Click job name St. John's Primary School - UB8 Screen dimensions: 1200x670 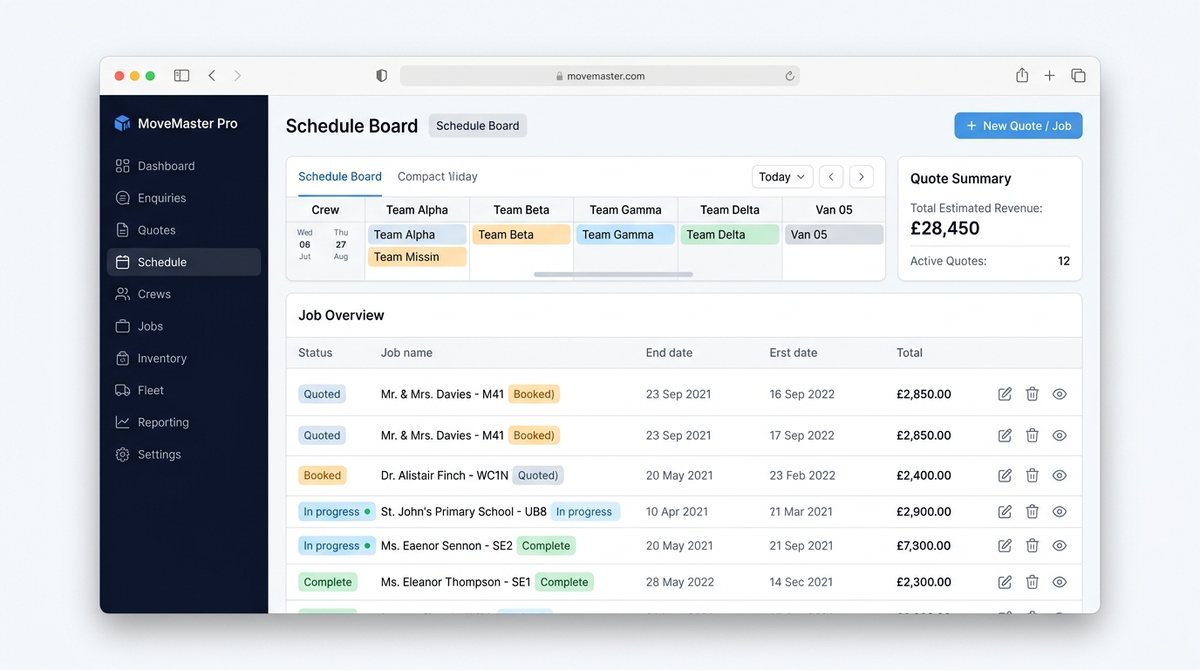(x=464, y=511)
